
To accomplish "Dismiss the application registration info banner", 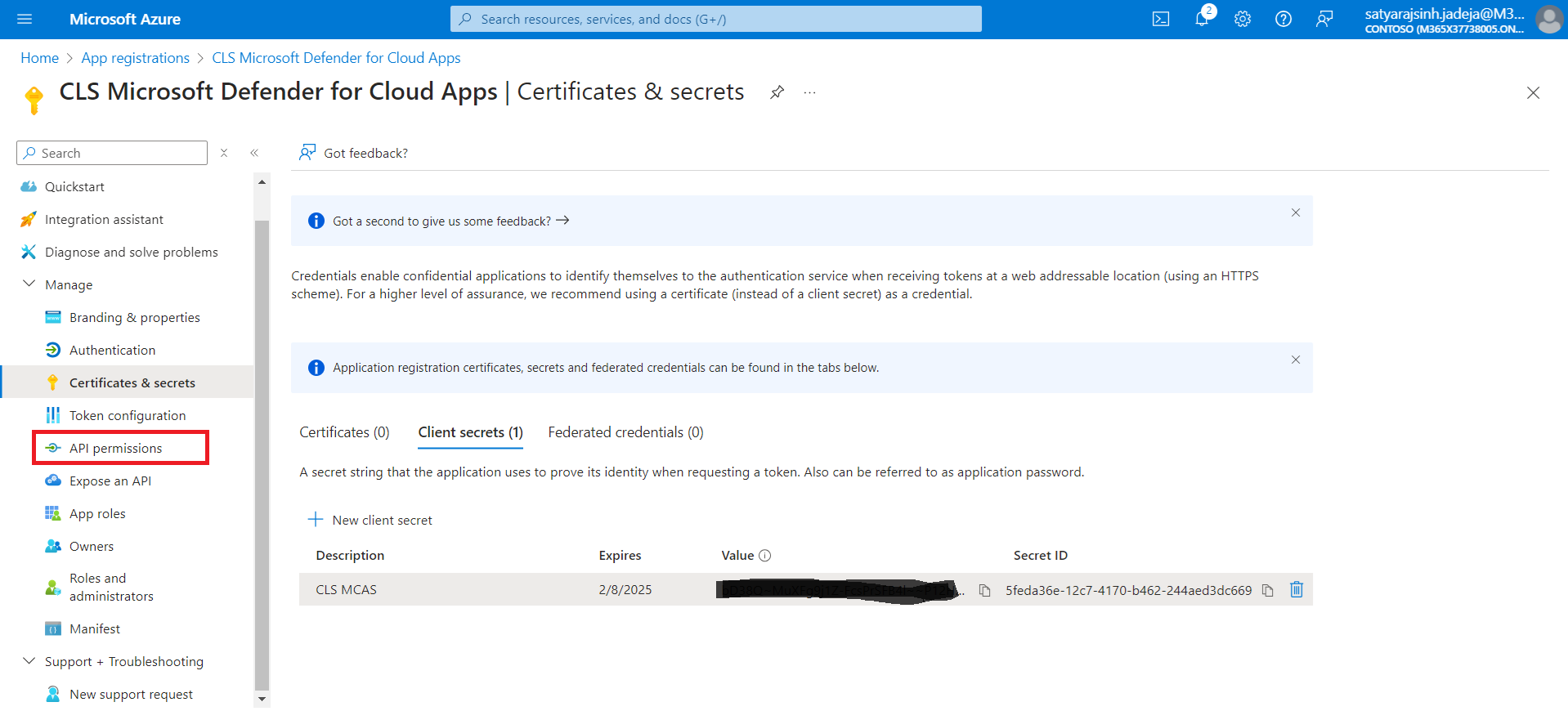I will tap(1296, 360).
